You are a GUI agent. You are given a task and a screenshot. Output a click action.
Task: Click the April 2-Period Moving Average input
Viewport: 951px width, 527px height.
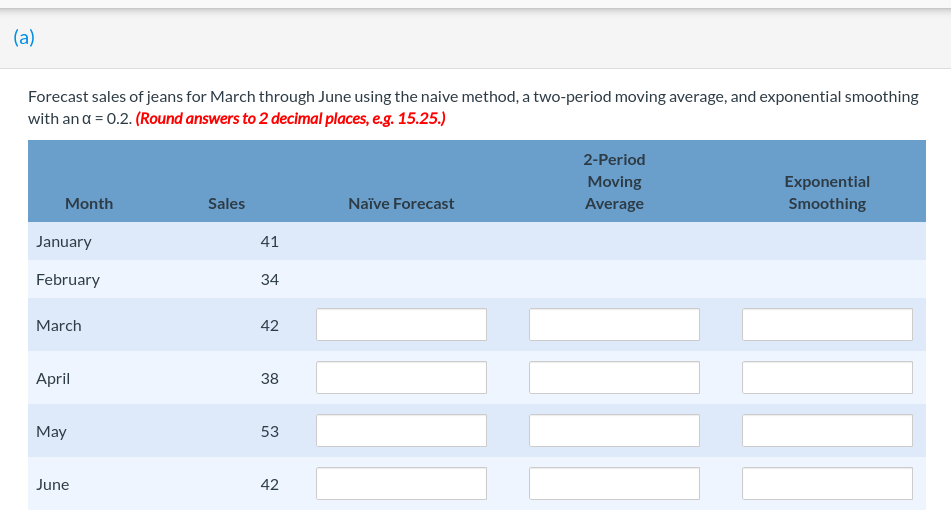(614, 377)
